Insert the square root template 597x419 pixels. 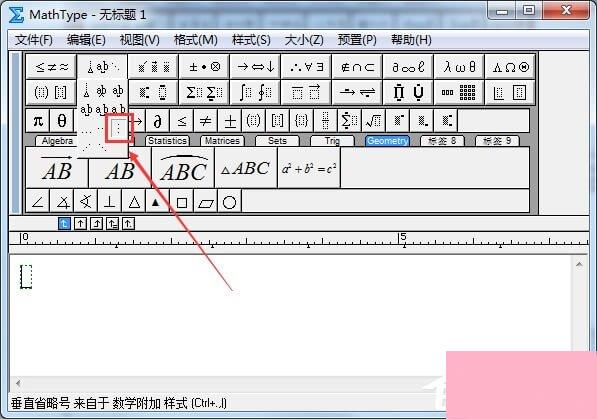[374, 121]
